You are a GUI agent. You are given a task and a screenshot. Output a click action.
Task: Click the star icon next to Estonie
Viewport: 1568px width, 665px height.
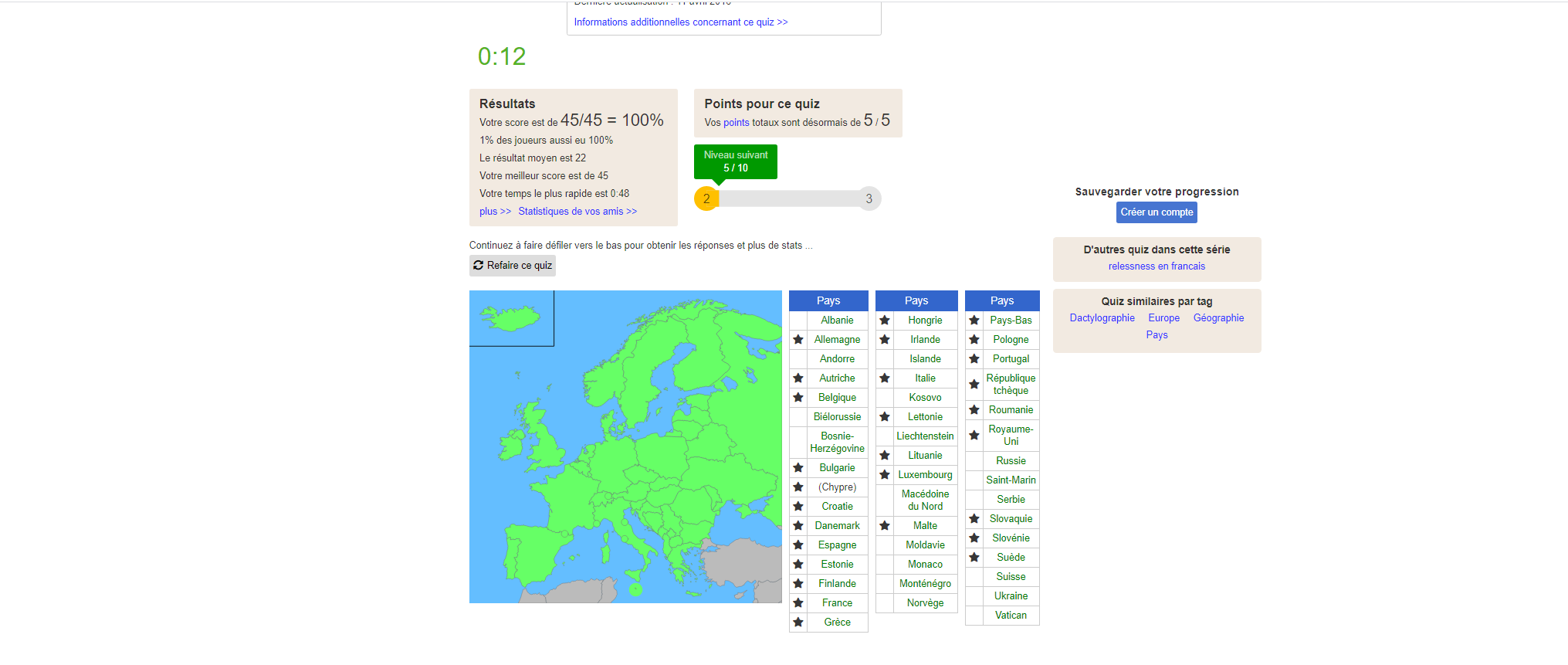(798, 564)
